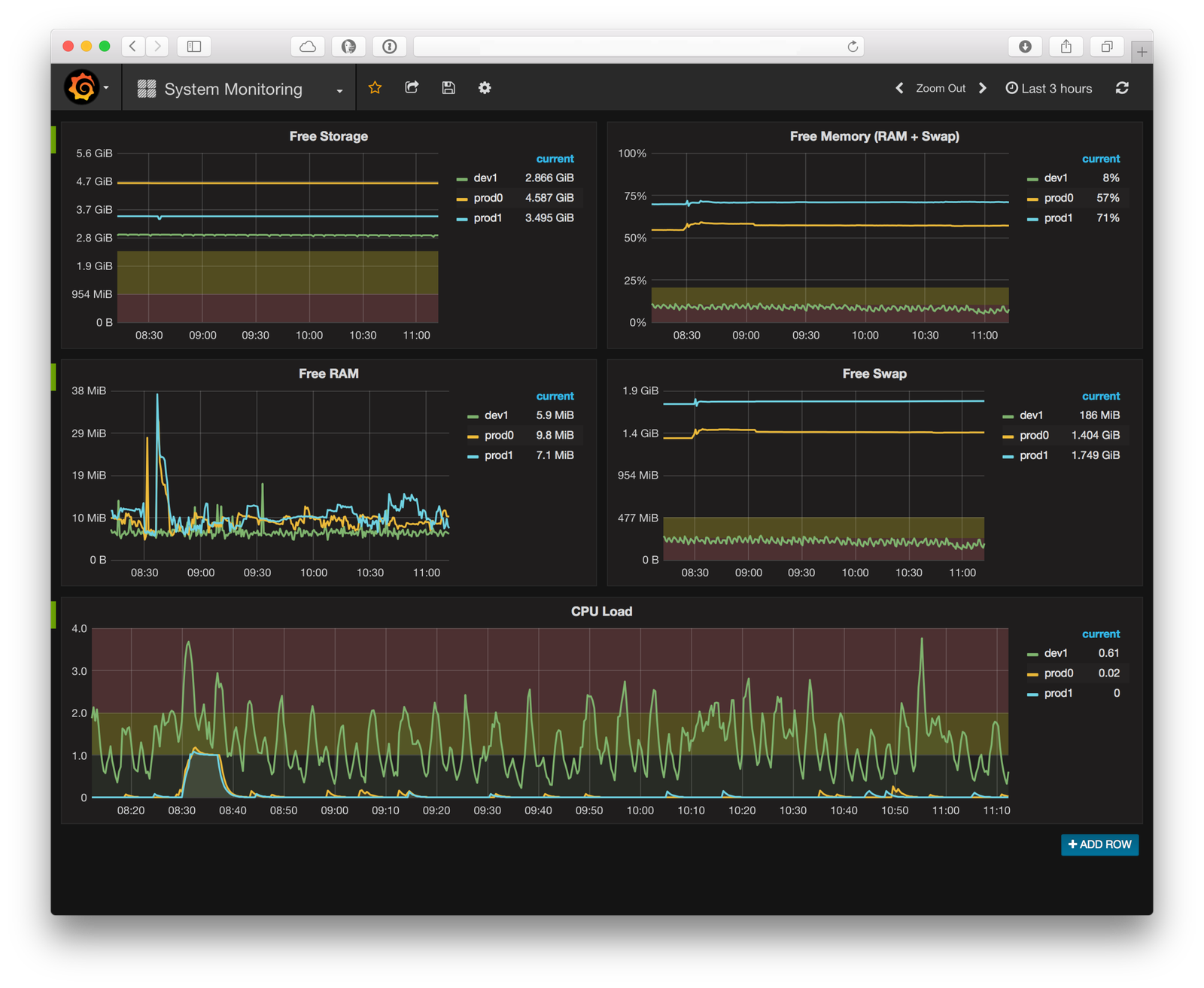Click dev1's green color marker in CPU Load legend

[1034, 652]
